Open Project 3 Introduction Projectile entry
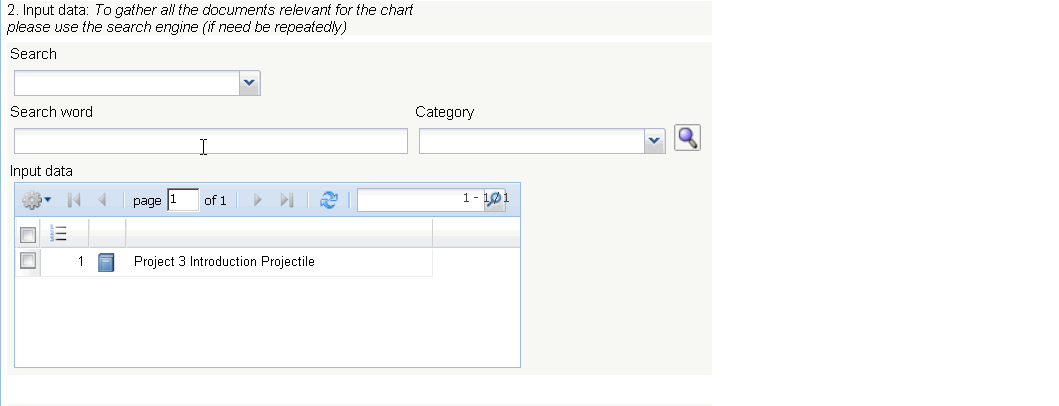The height and width of the screenshot is (406, 1059). (x=224, y=262)
